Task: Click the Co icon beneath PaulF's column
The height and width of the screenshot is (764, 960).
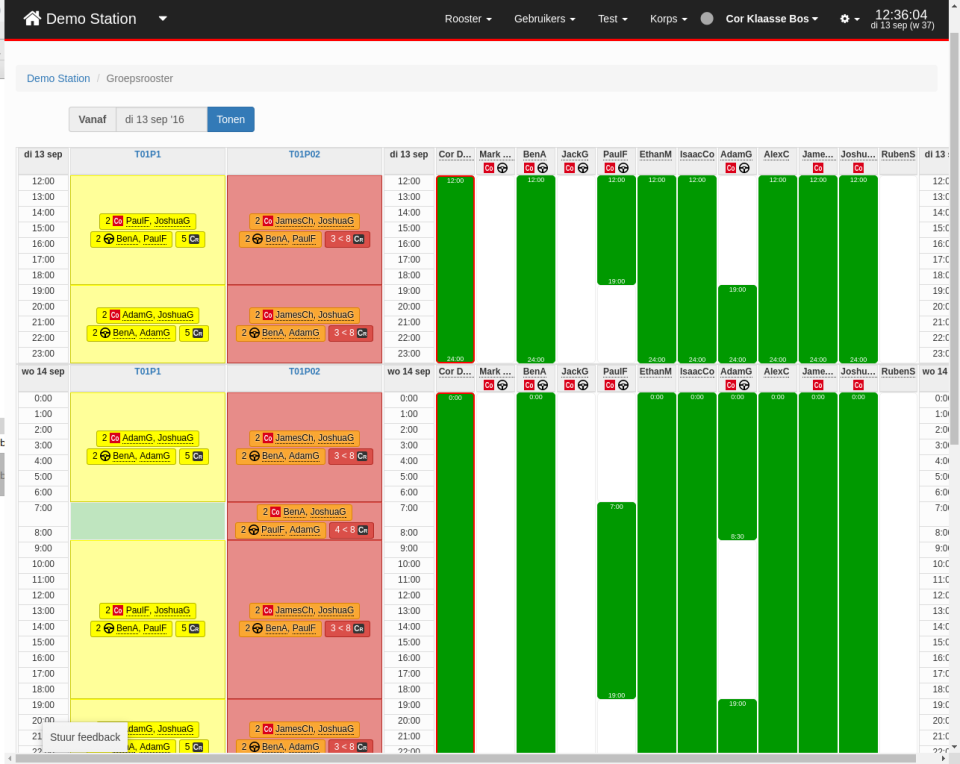Action: (608, 169)
